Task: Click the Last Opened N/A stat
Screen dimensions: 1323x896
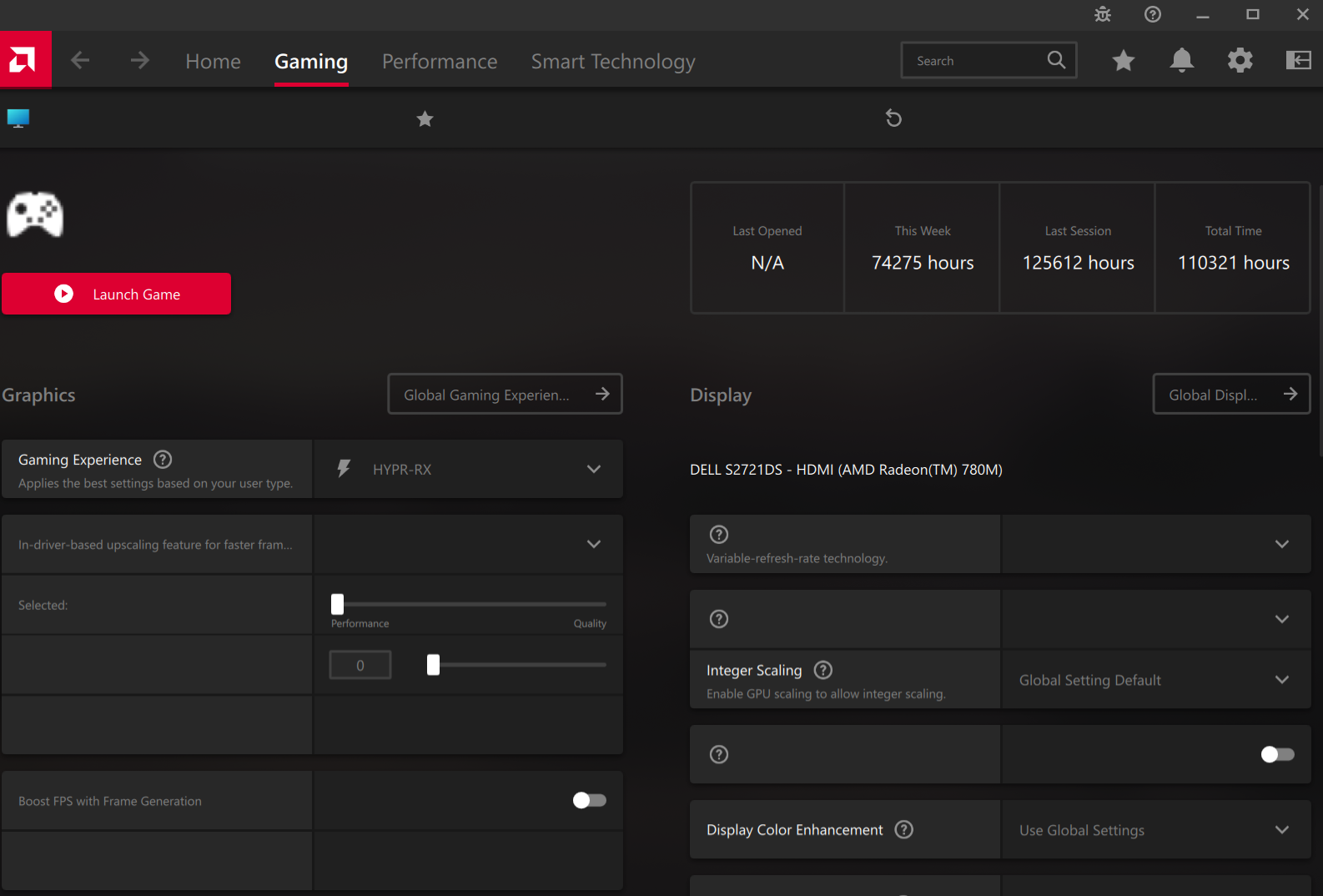Action: (767, 248)
